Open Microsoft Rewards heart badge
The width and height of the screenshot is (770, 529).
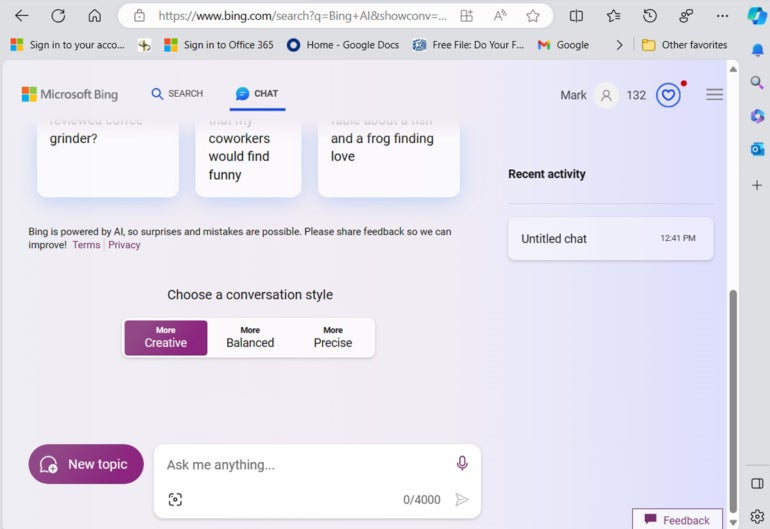point(668,95)
